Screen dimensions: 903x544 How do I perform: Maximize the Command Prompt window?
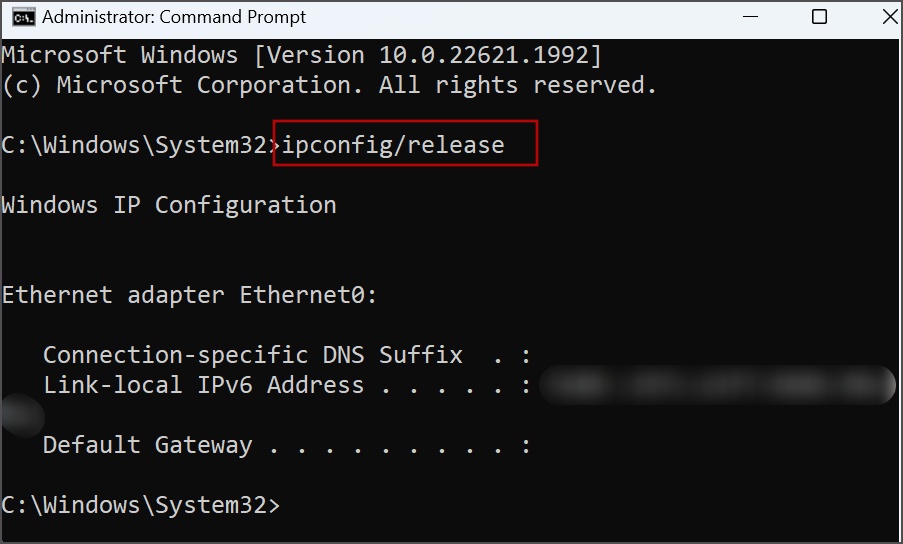819,17
